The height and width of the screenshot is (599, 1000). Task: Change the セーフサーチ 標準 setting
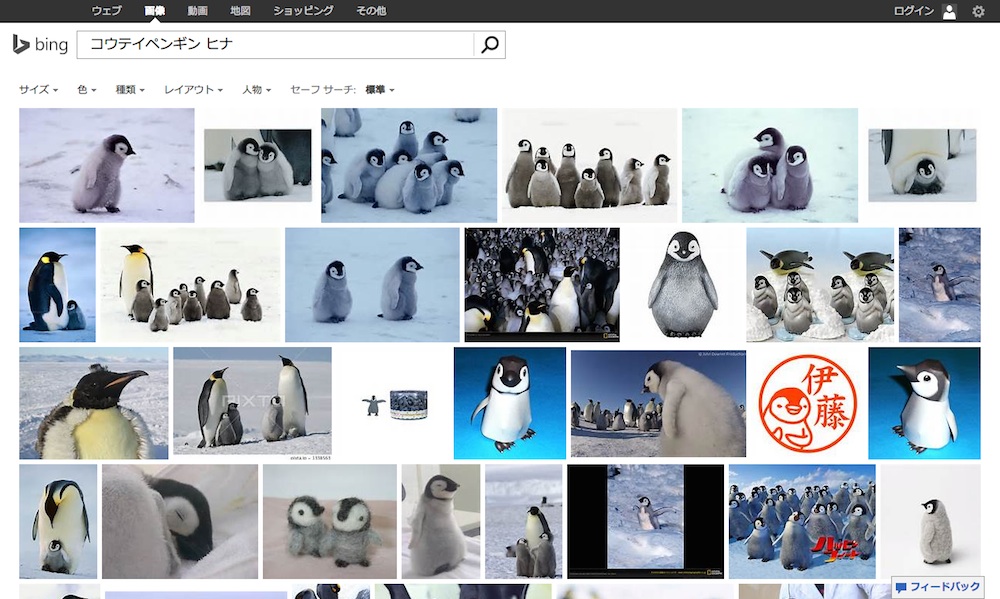pyautogui.click(x=380, y=90)
